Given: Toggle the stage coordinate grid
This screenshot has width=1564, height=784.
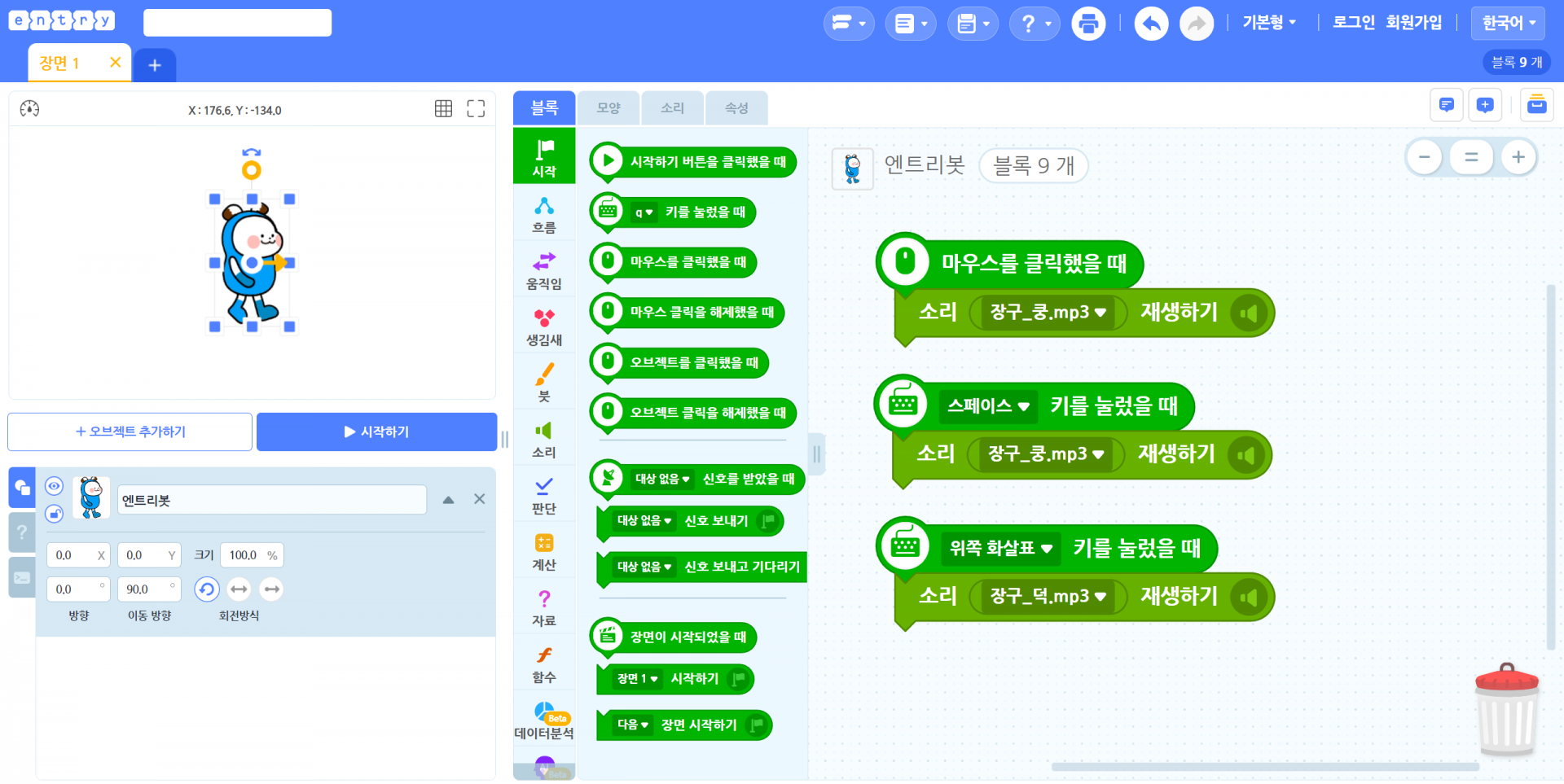Looking at the screenshot, I should 443,109.
